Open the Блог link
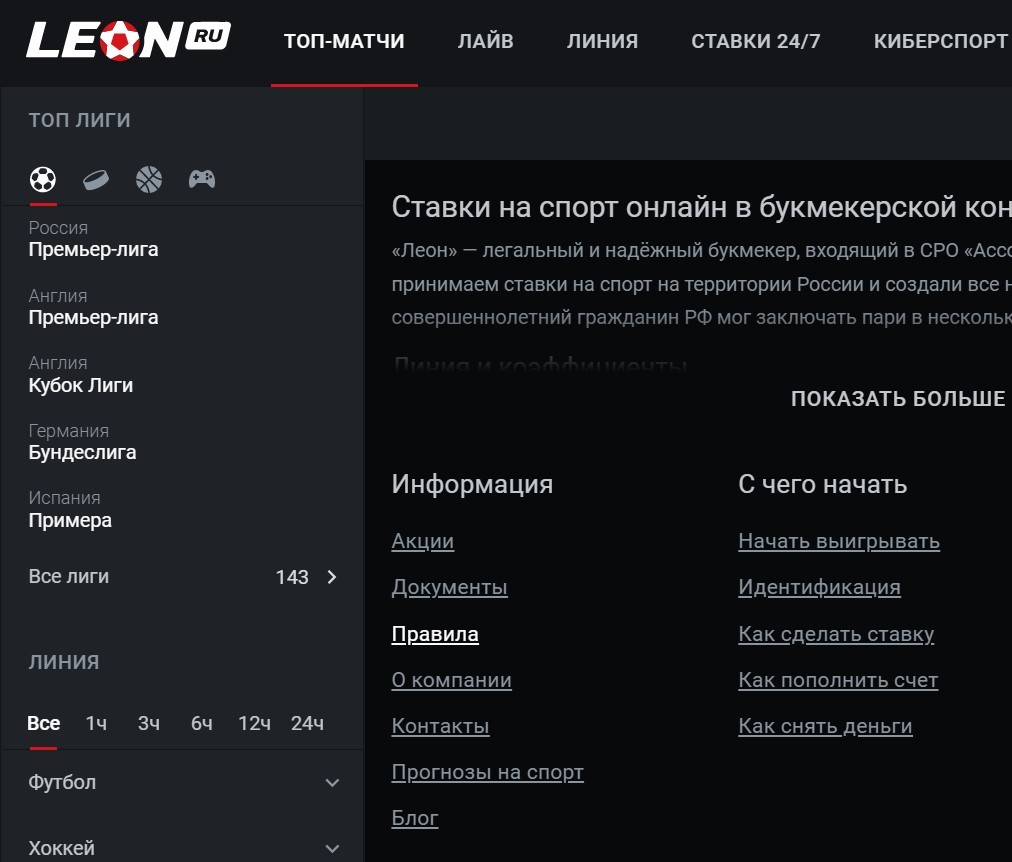The height and width of the screenshot is (862, 1012). 414,818
